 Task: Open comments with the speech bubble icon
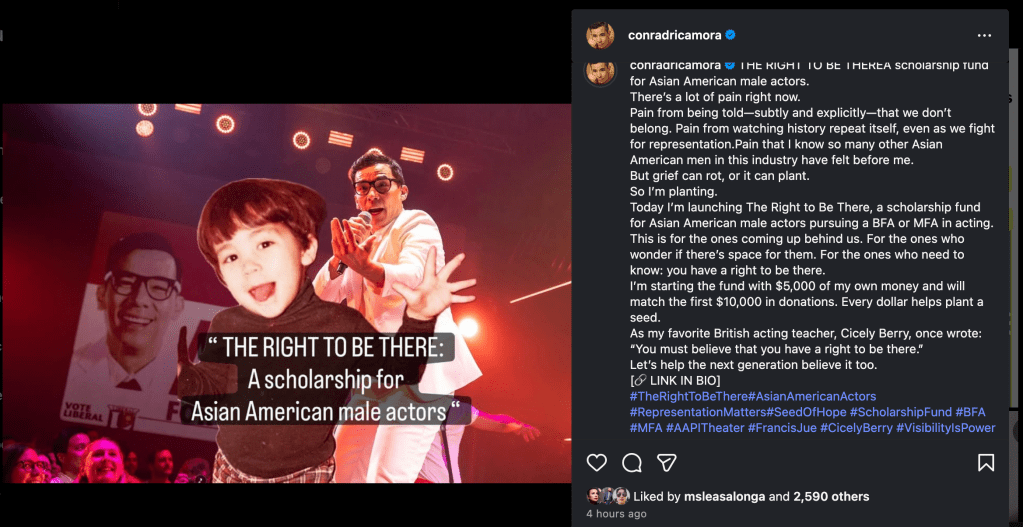point(631,463)
